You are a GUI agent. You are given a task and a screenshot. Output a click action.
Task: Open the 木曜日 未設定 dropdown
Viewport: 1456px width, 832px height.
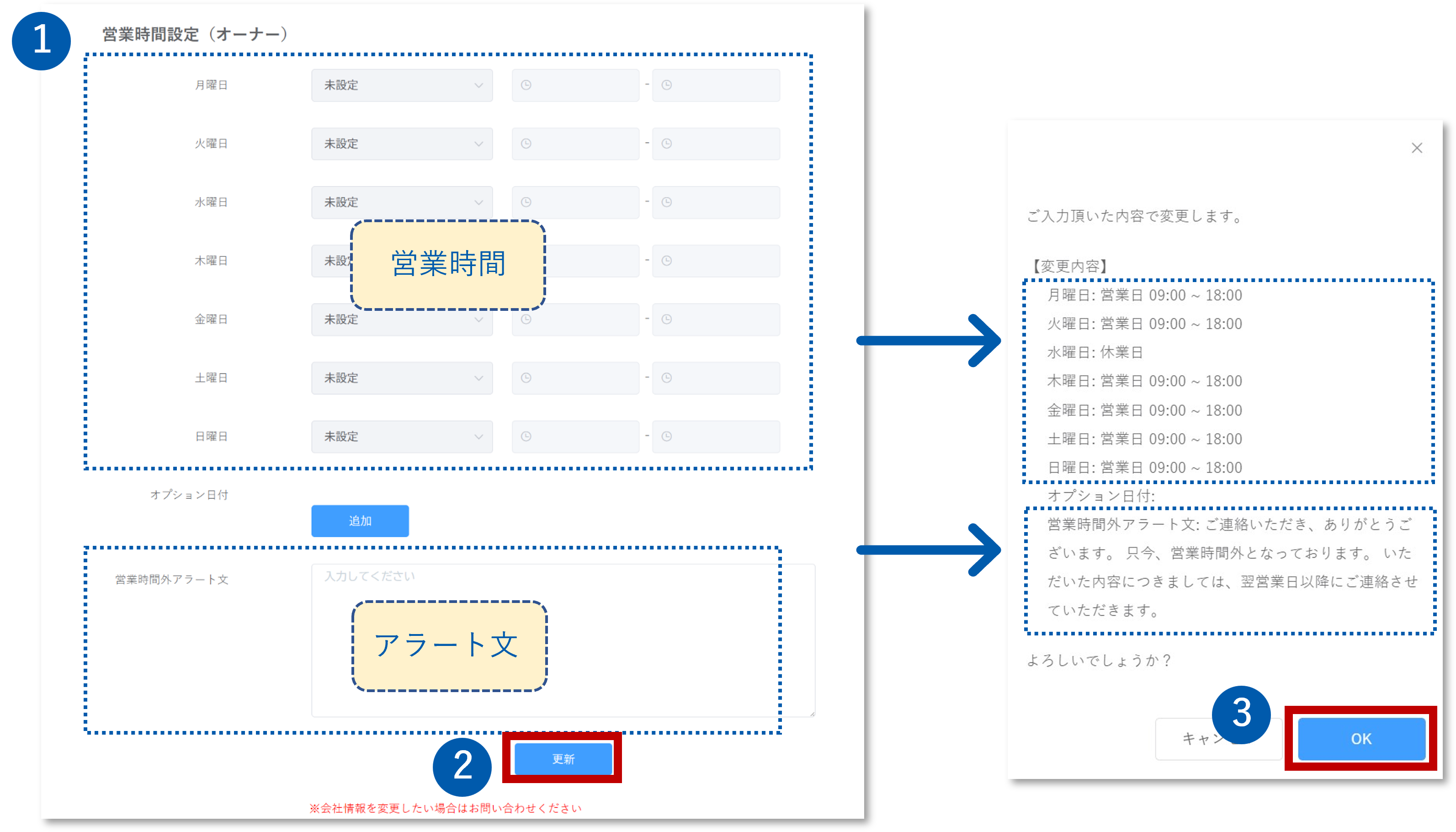(x=402, y=261)
